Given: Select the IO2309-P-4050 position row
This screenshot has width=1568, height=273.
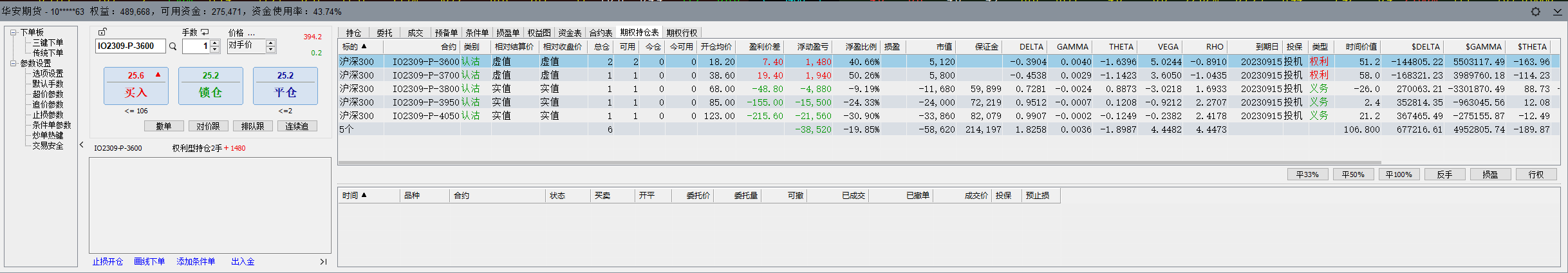Looking at the screenshot, I should point(949,115).
